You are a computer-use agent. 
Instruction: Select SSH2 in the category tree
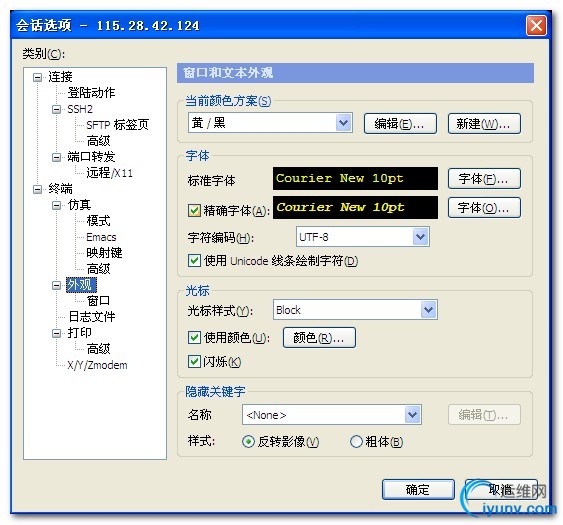click(x=80, y=109)
